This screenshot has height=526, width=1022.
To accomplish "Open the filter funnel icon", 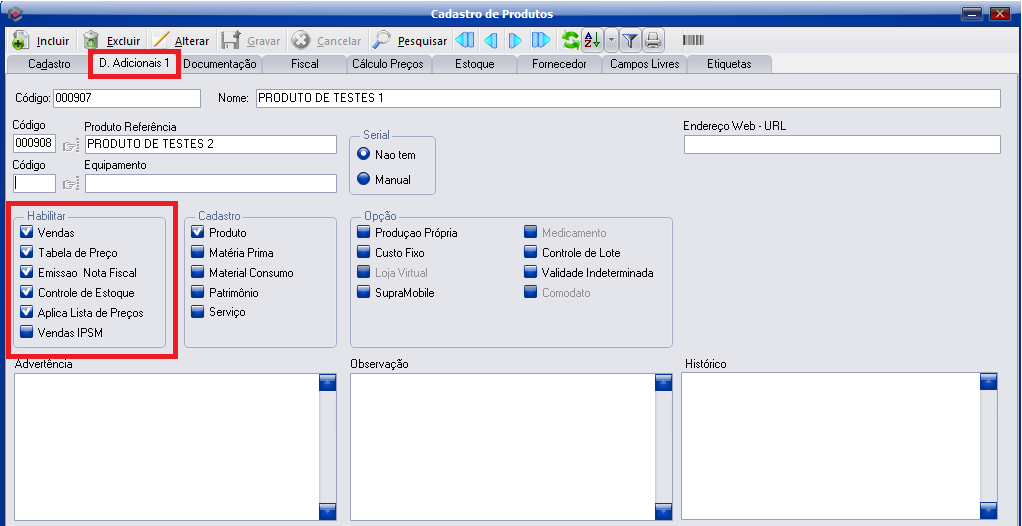I will click(x=630, y=41).
